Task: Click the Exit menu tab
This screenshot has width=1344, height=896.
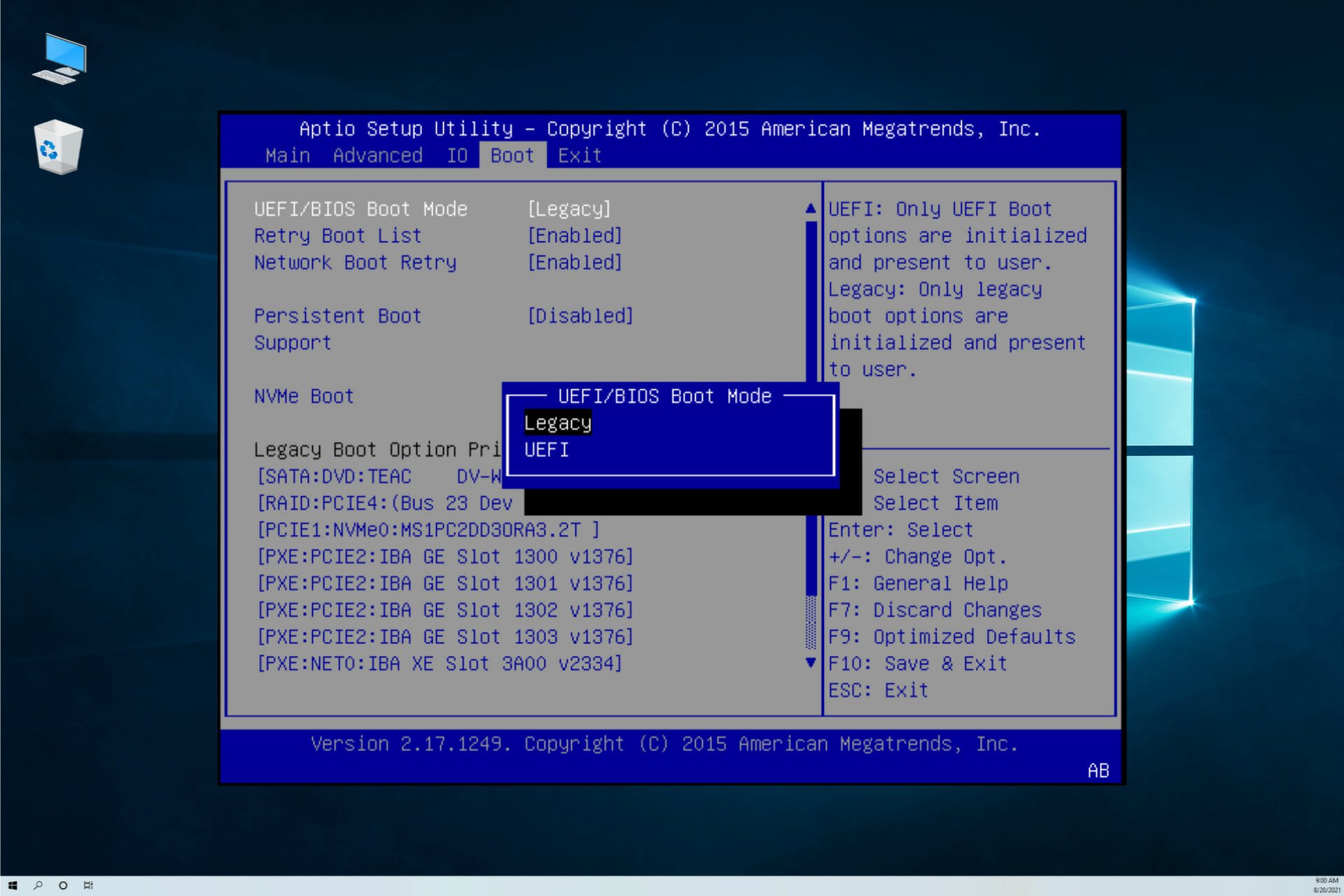Action: coord(578,155)
